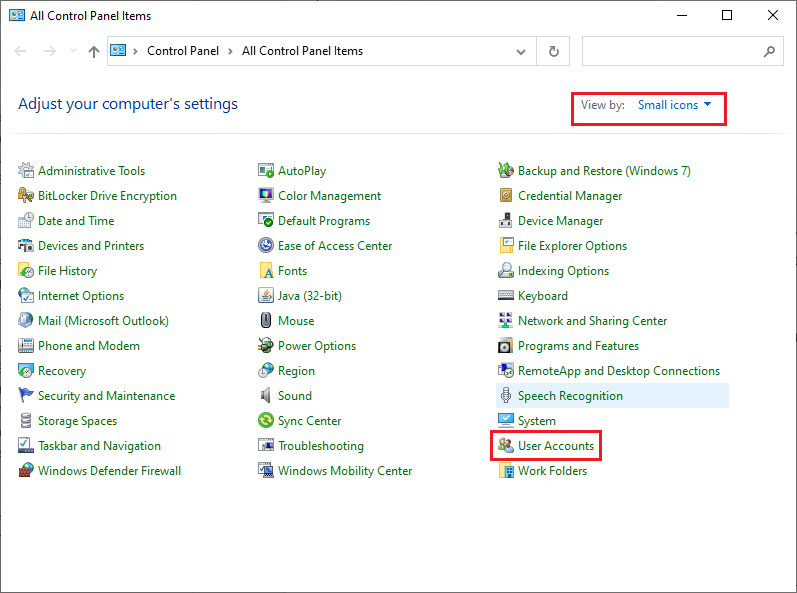Click the Sync Center icon

(x=266, y=421)
